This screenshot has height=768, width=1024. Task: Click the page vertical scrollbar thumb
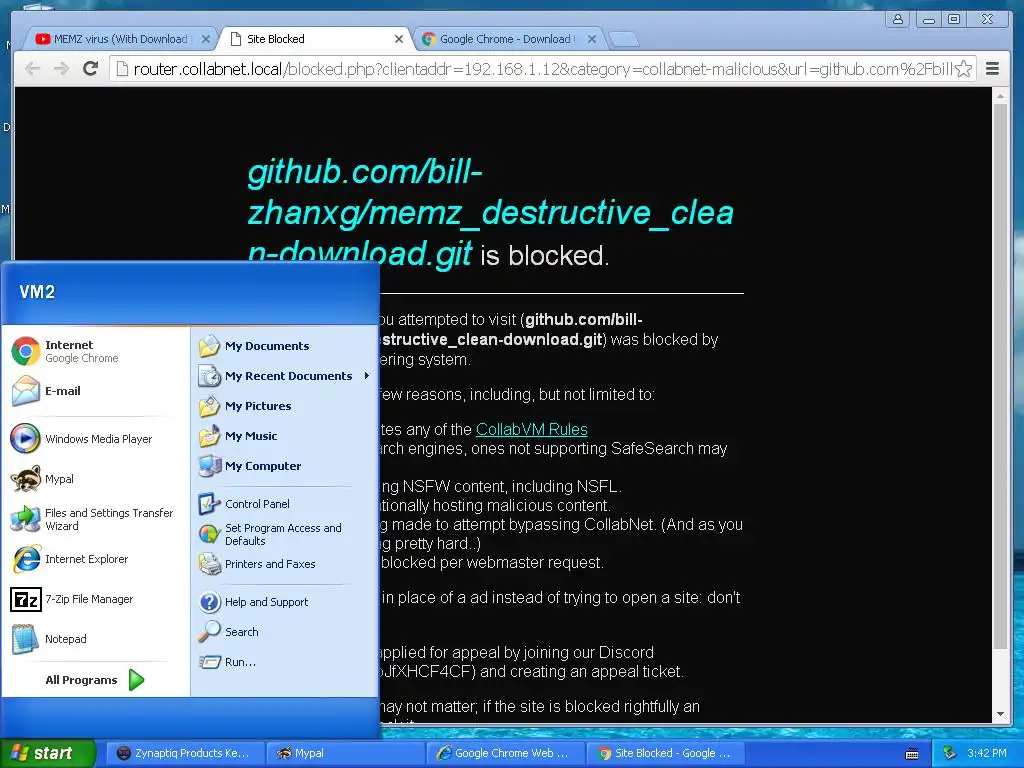tap(1000, 376)
